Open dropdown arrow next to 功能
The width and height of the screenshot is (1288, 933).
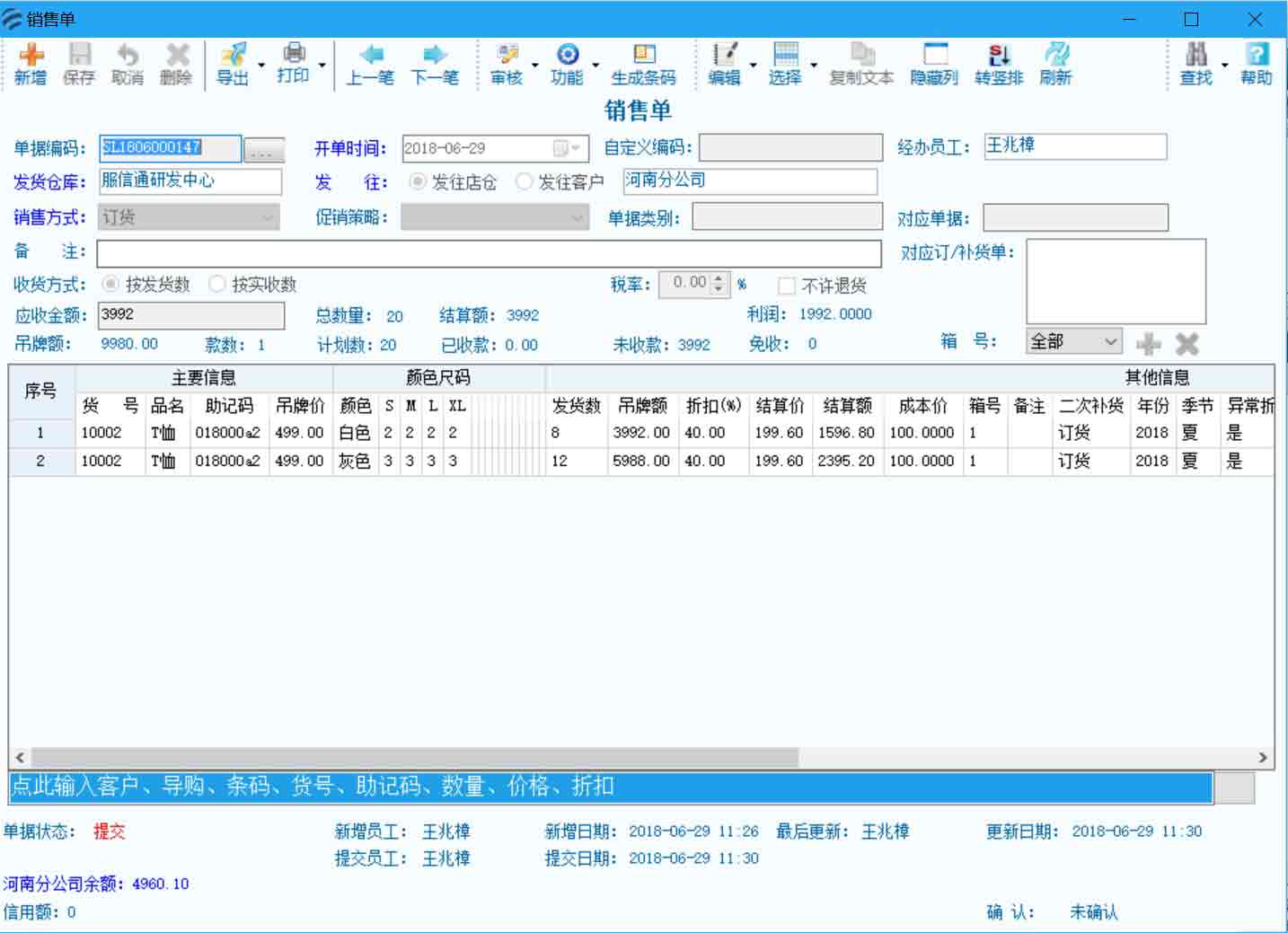click(x=595, y=65)
